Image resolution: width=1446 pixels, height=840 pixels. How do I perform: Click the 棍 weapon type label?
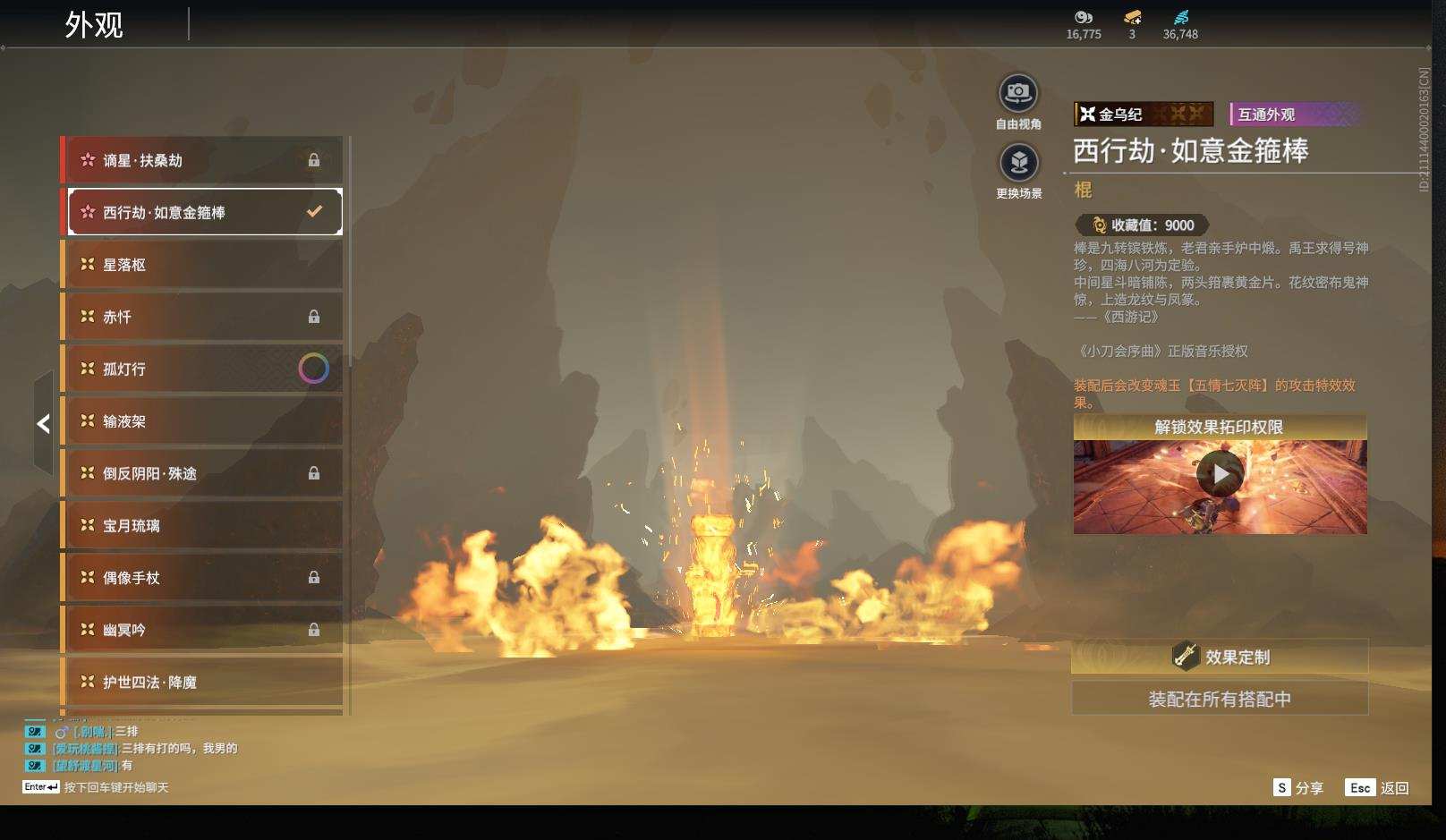[x=1083, y=190]
